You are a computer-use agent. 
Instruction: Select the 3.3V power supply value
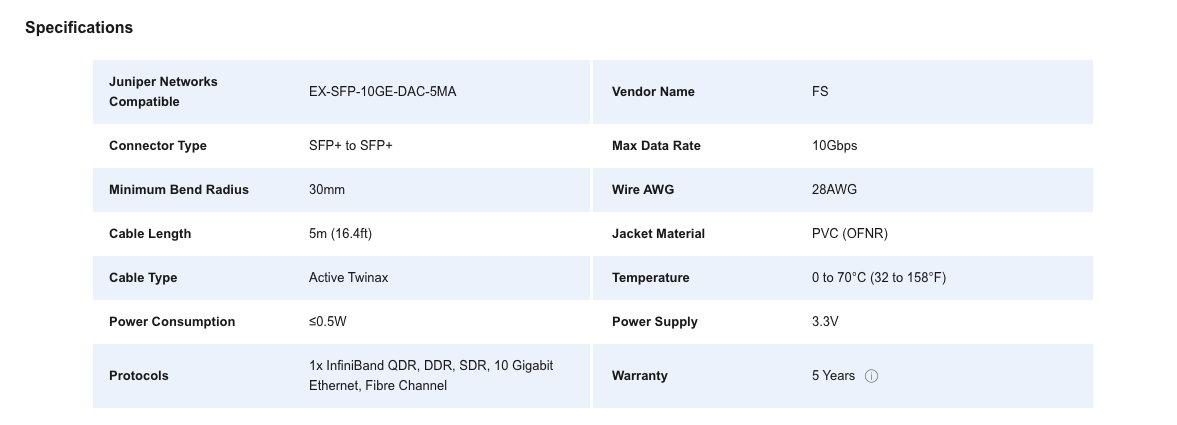coord(825,322)
